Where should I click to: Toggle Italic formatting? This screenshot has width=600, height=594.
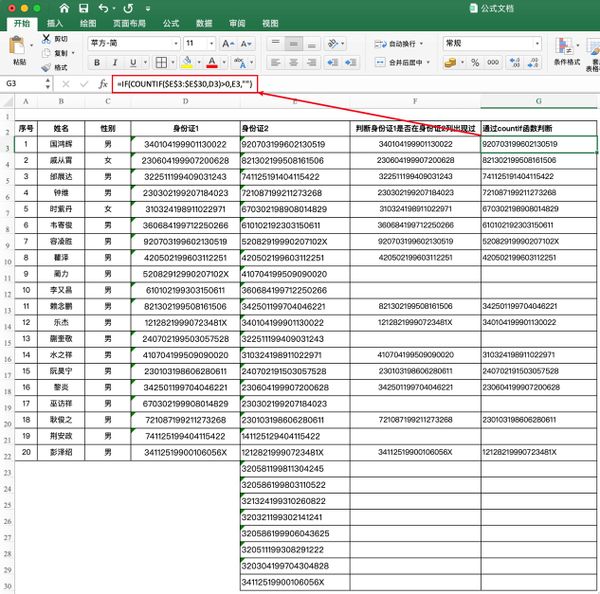pyautogui.click(x=112, y=62)
